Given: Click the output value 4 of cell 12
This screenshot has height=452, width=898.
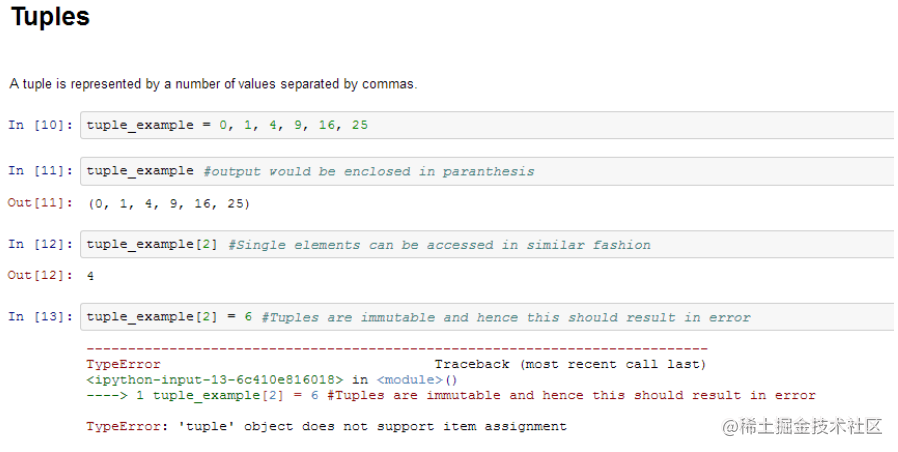Looking at the screenshot, I should point(90,276).
